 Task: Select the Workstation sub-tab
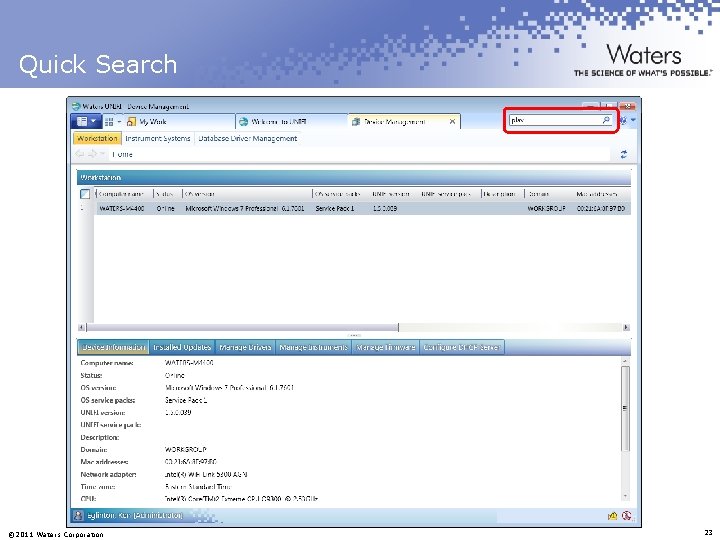tap(97, 138)
